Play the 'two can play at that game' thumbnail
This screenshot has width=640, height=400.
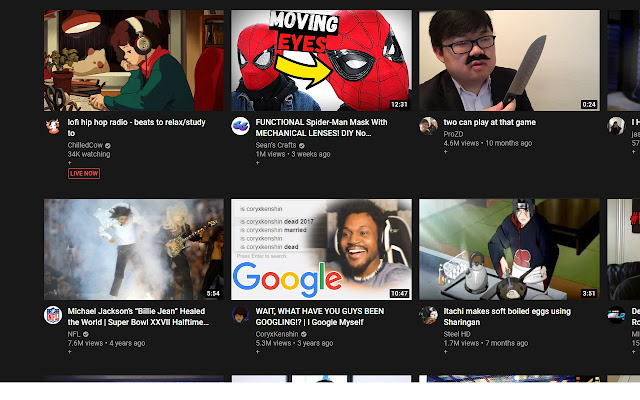(509, 60)
